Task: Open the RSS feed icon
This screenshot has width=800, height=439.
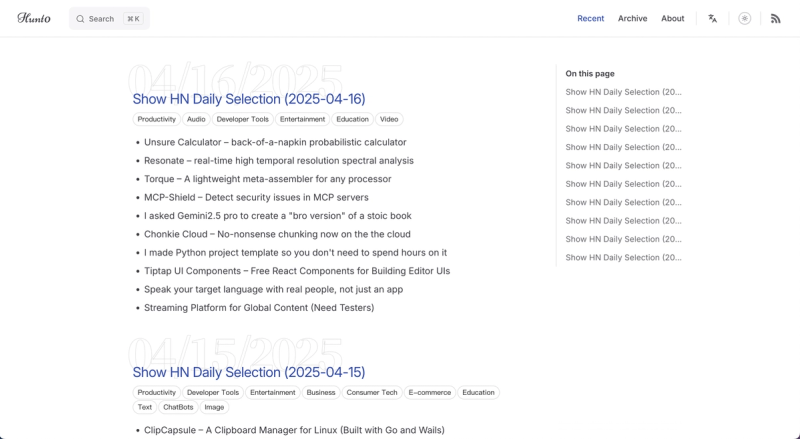Action: pyautogui.click(x=776, y=18)
